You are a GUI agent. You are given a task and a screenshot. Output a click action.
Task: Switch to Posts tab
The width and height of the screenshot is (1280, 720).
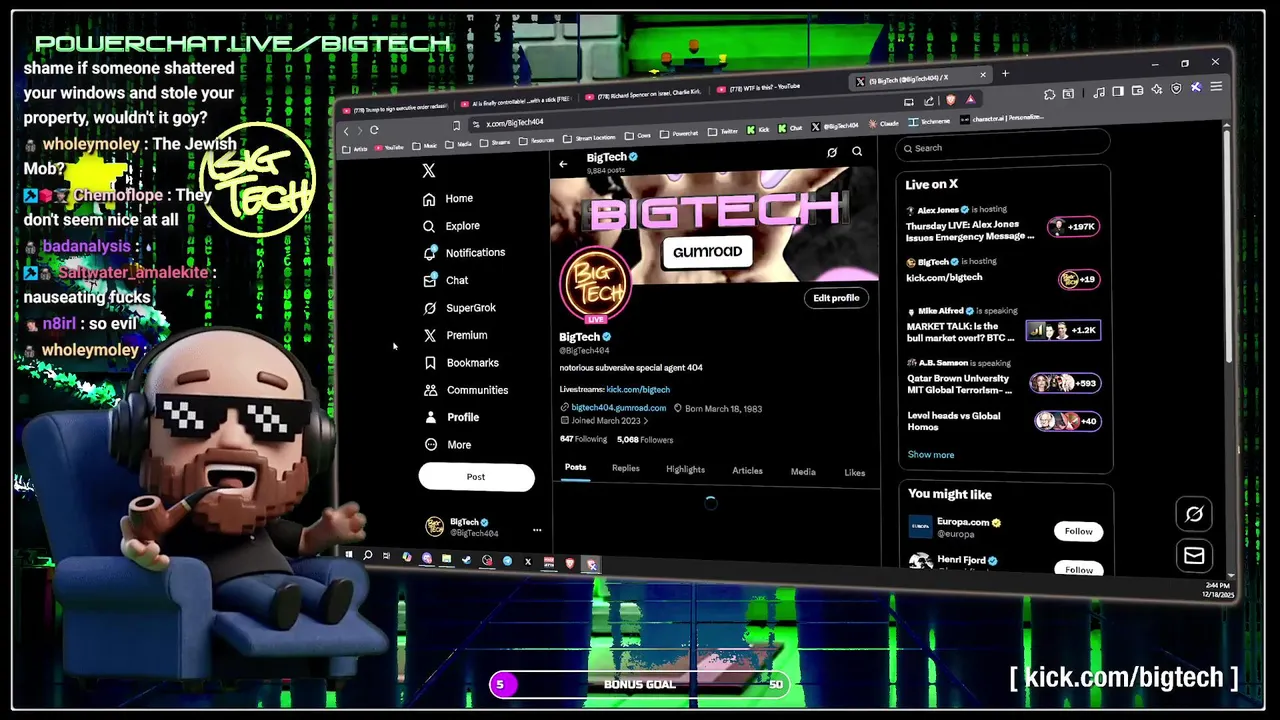click(x=575, y=467)
